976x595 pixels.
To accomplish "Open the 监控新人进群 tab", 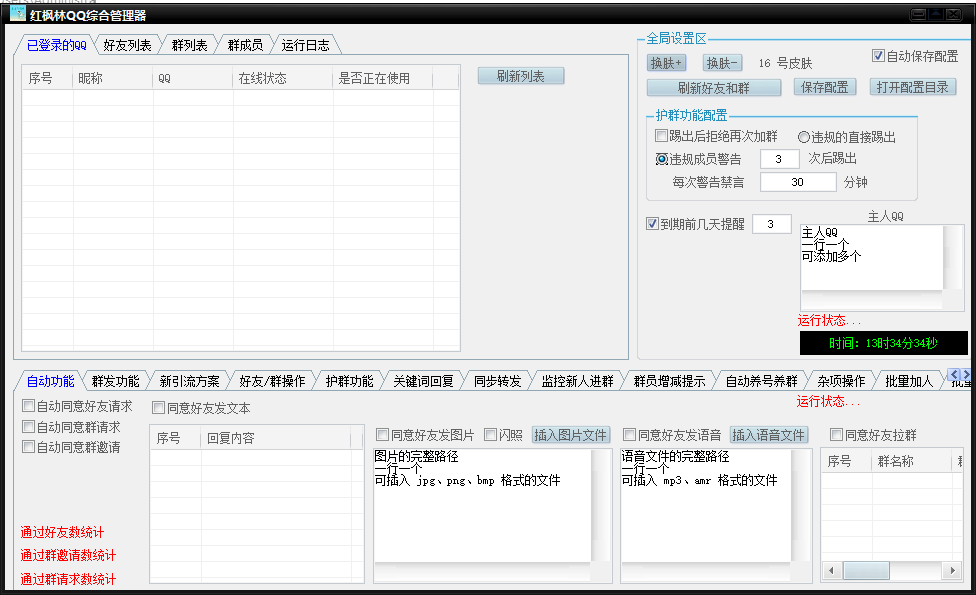I will [577, 381].
